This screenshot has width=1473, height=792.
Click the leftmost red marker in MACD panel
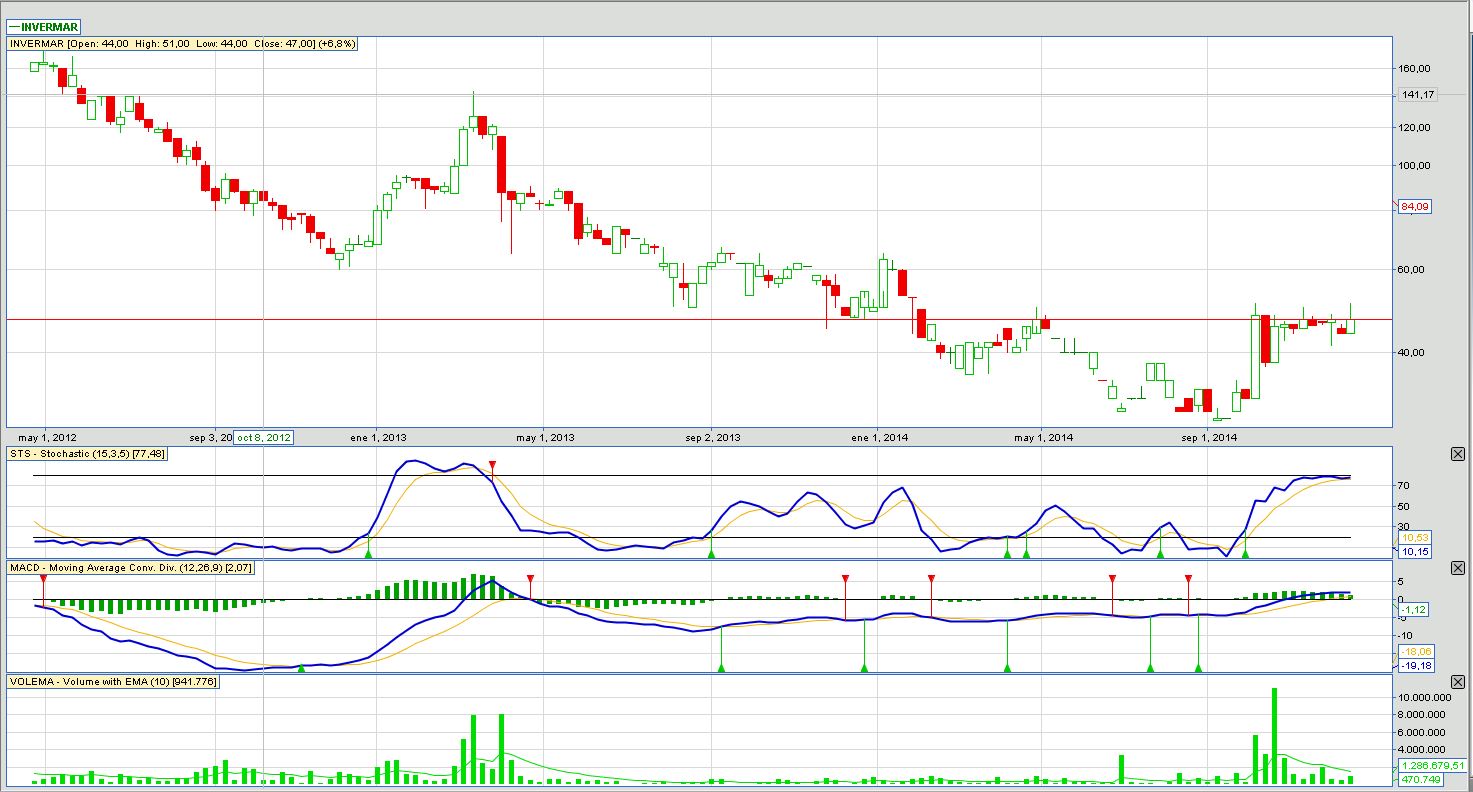click(43, 579)
